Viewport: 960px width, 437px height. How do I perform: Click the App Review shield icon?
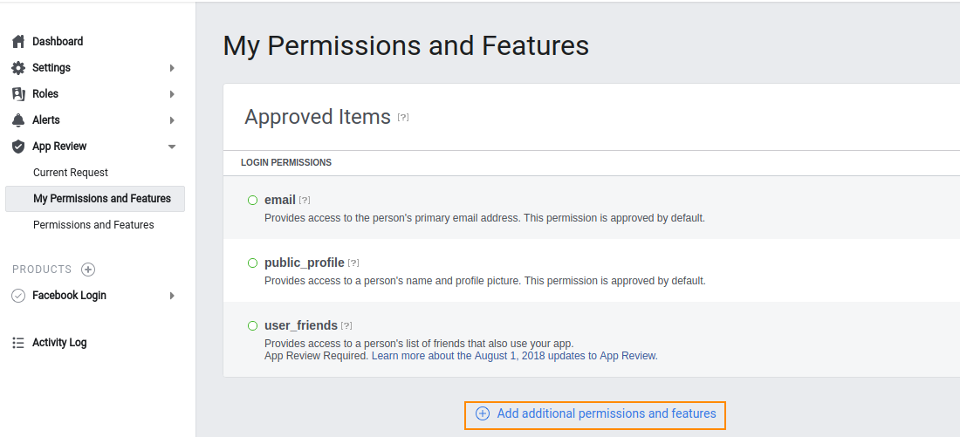[x=18, y=146]
